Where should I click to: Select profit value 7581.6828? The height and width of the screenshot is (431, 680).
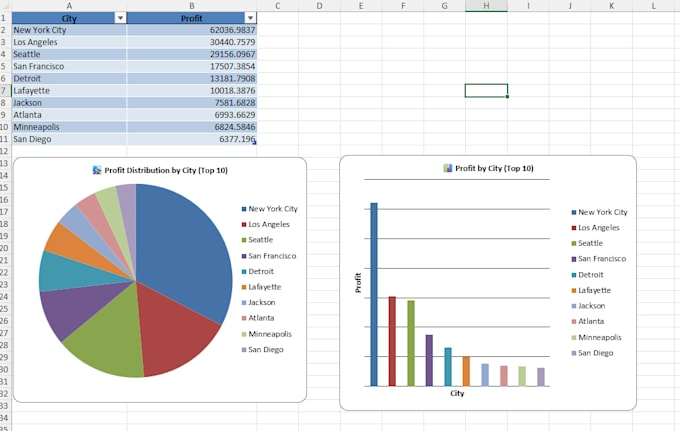pos(192,103)
